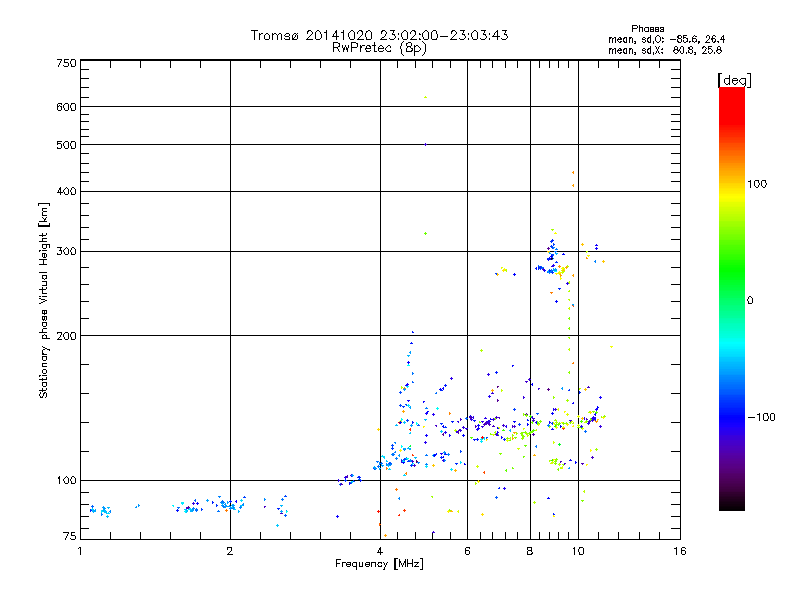
Task: Click the y-axis label '75'
Action: coord(70,536)
